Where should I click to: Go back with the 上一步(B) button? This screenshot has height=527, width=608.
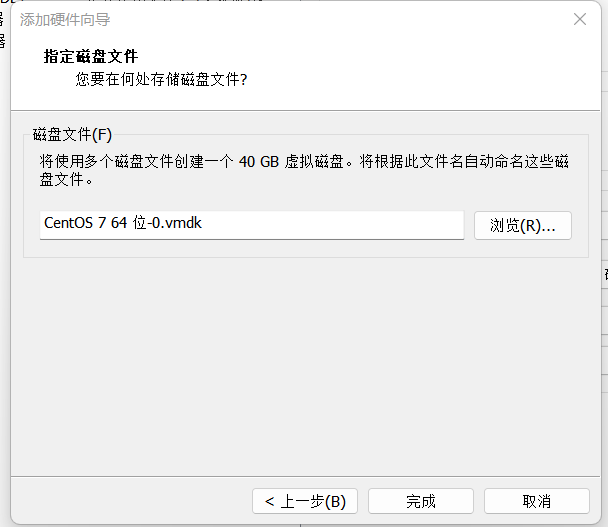(x=305, y=501)
